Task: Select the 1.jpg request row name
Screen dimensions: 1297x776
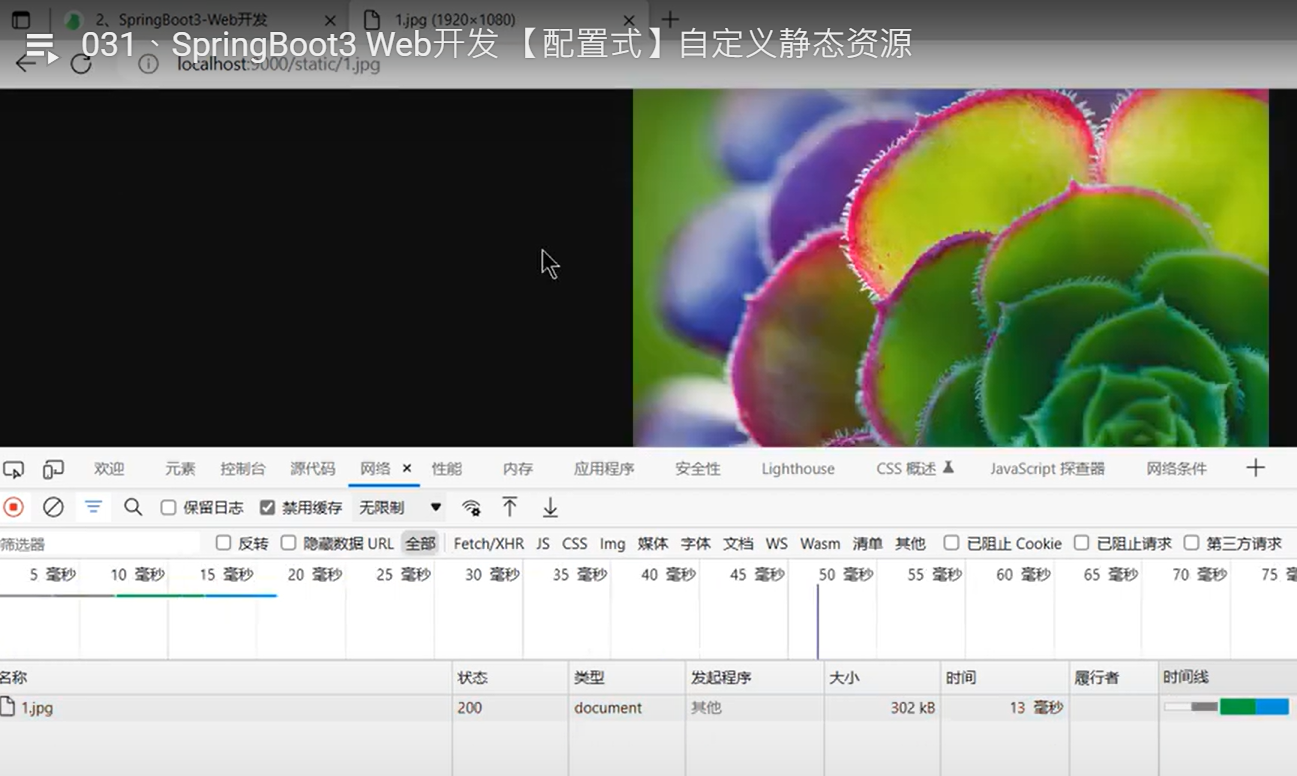Action: (37, 708)
